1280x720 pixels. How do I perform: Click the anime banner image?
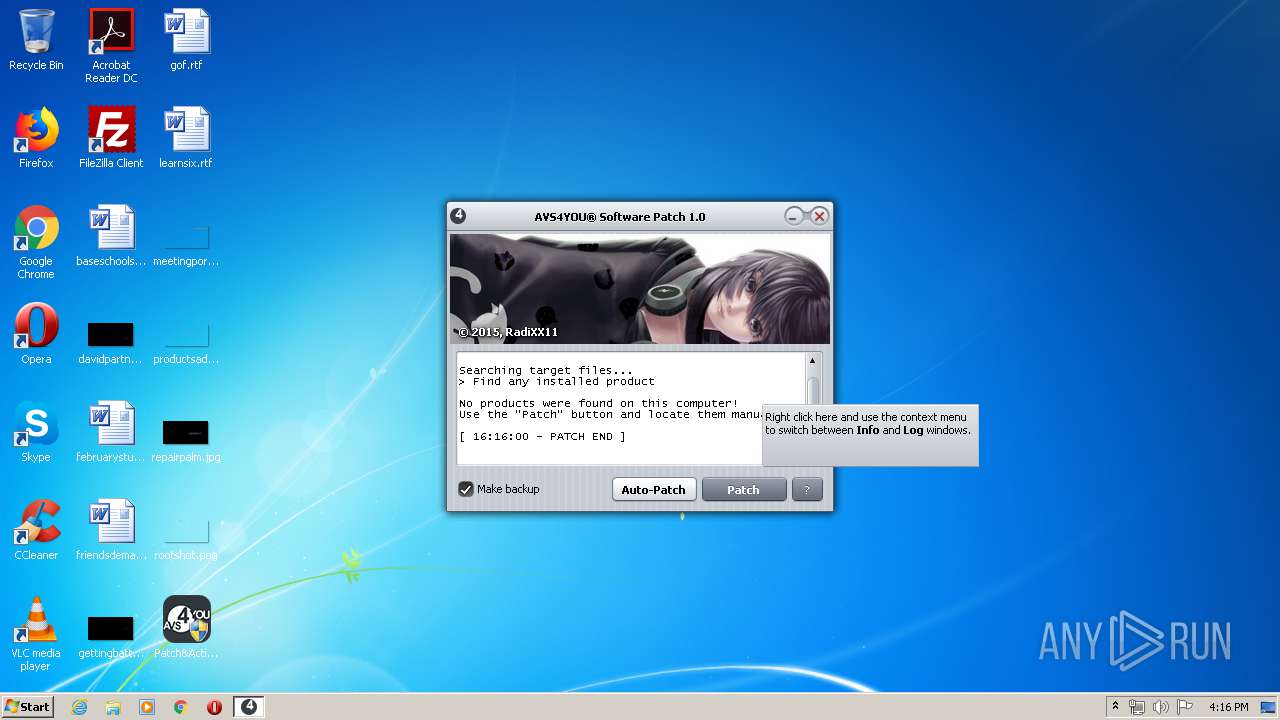point(640,289)
